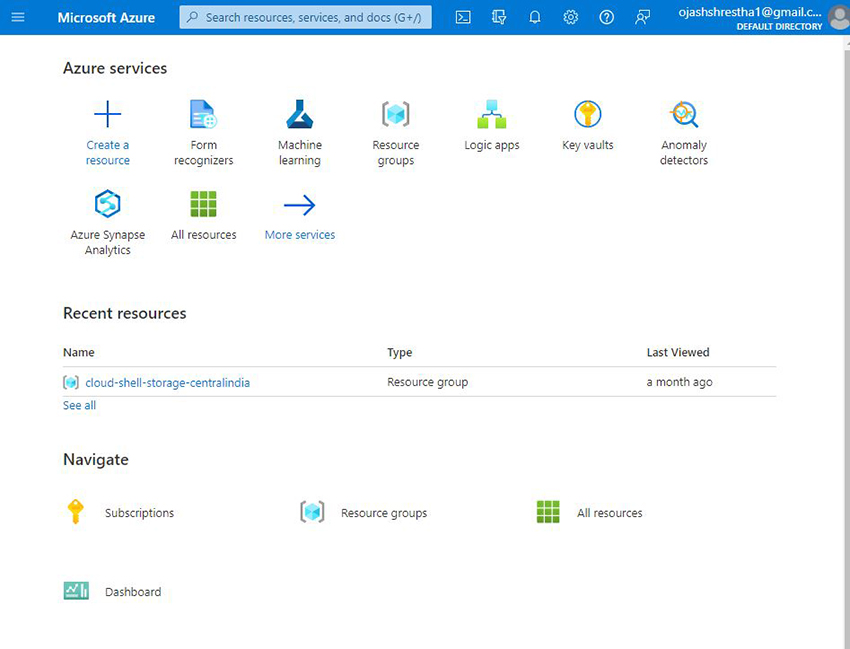Navigate to Subscriptions
The image size is (850, 649).
(139, 513)
